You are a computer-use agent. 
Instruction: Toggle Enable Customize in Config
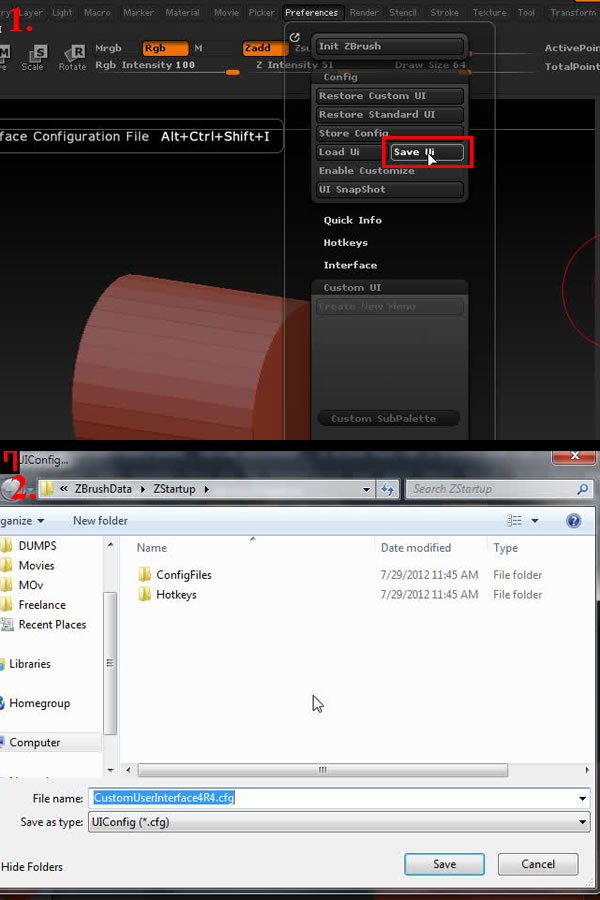tap(367, 170)
